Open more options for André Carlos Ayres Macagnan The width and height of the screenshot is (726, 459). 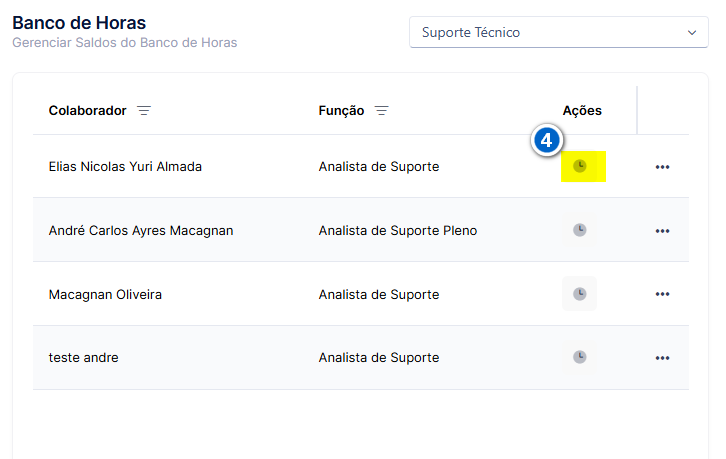(663, 231)
